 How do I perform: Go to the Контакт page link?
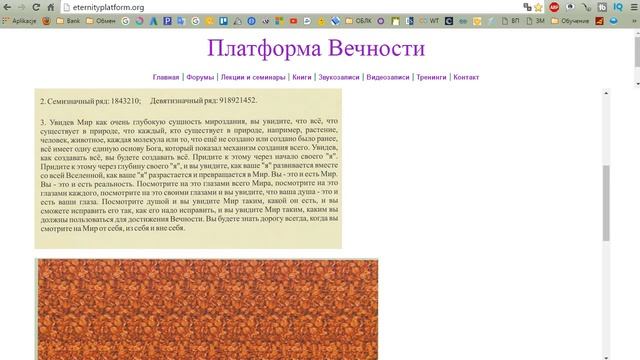(466, 77)
